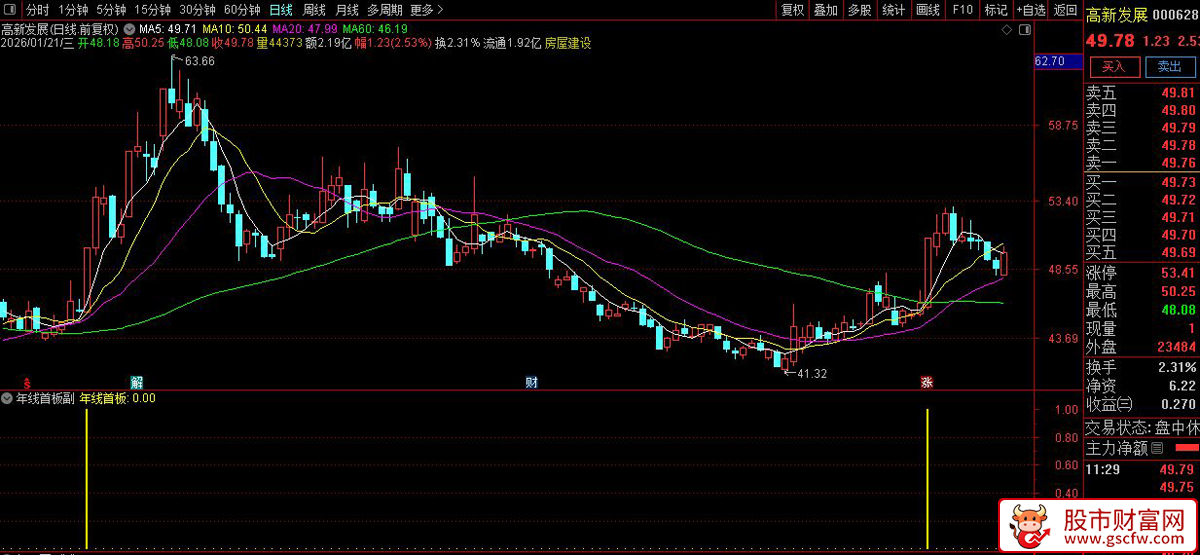The image size is (1200, 555).
Task: Open the 画线 drawing tool
Action: pyautogui.click(x=928, y=10)
